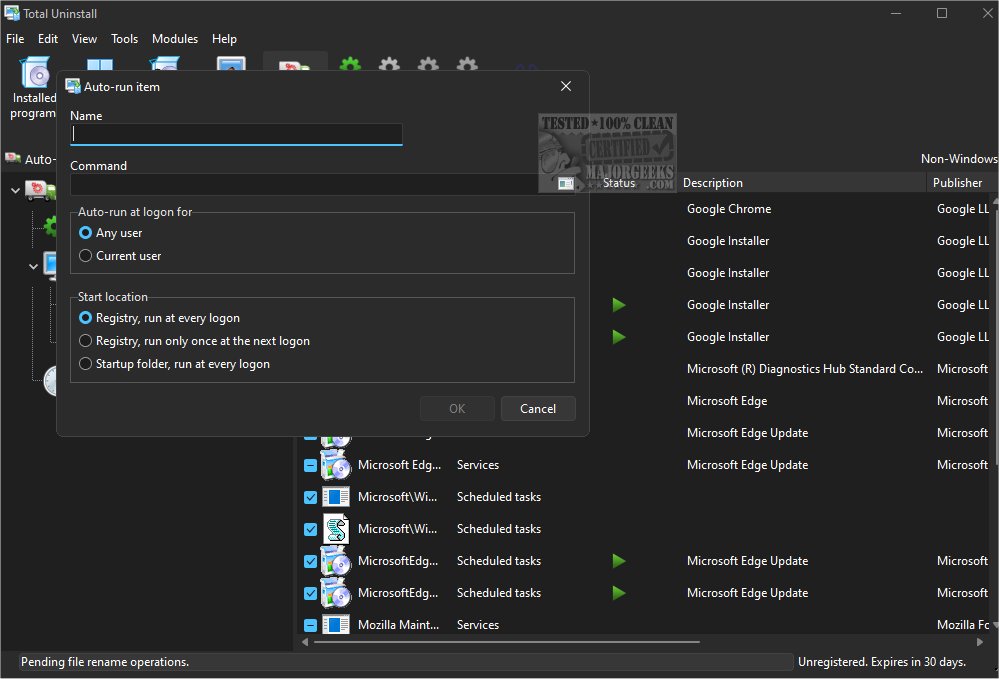Viewport: 999px width, 679px height.
Task: Click the Cancel button
Action: [x=538, y=408]
